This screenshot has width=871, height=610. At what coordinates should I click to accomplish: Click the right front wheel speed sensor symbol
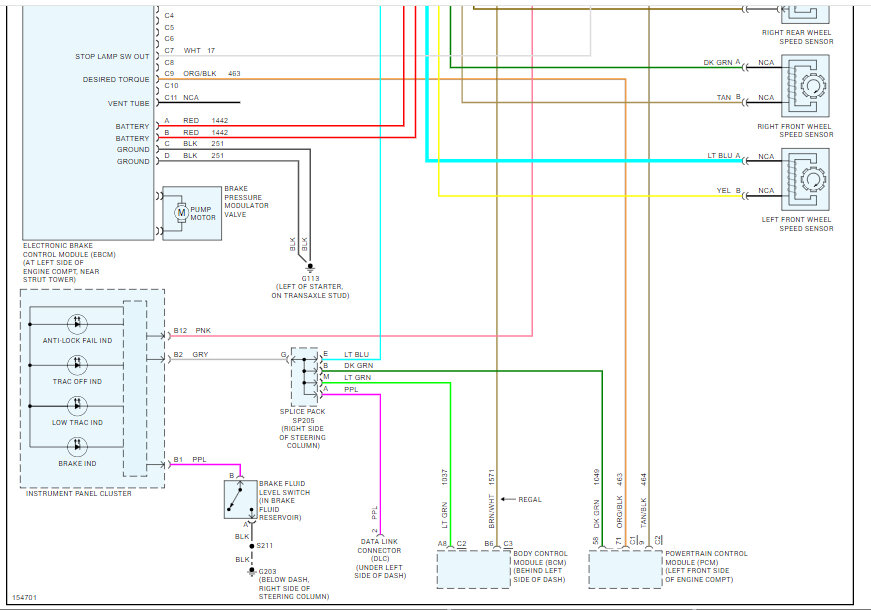tap(805, 86)
